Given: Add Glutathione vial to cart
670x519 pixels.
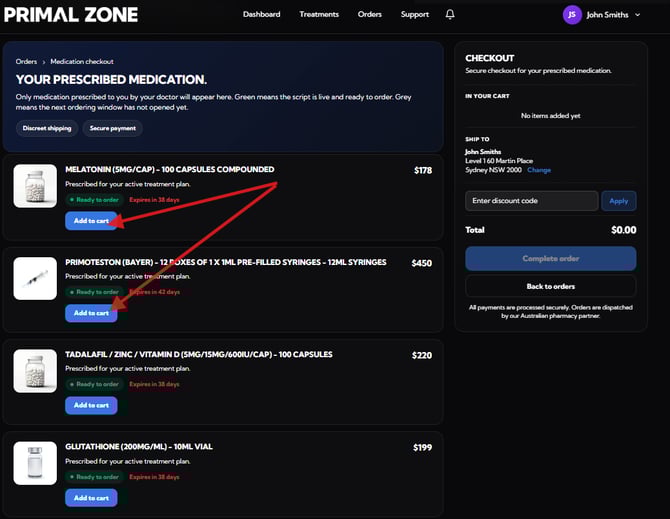Looking at the screenshot, I should (91, 497).
